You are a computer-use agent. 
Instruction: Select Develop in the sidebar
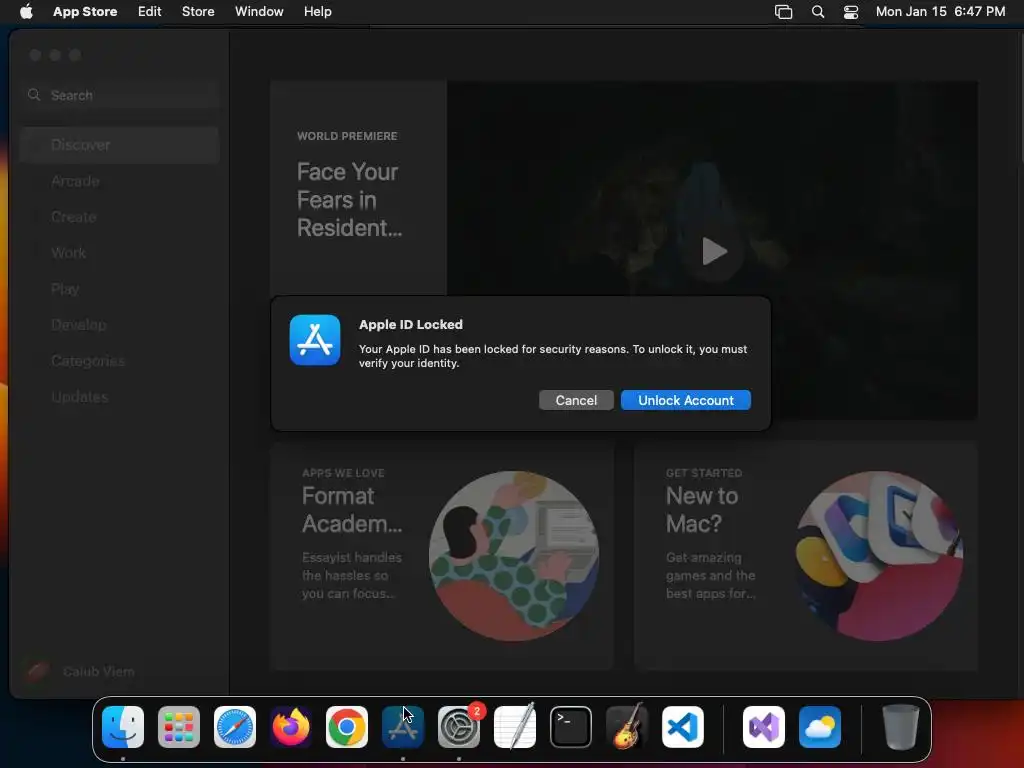click(x=120, y=325)
